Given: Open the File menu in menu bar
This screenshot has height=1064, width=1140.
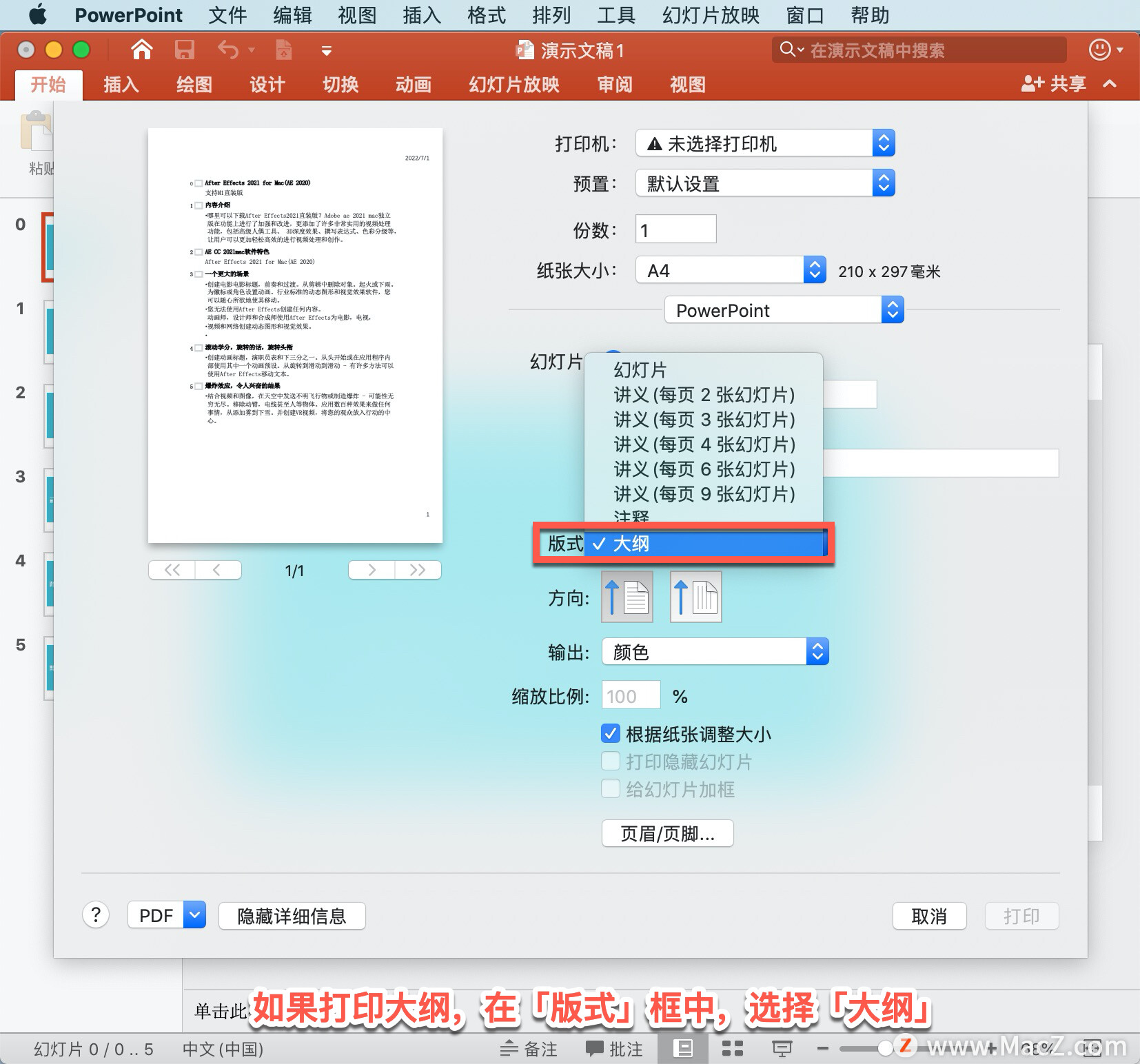Looking at the screenshot, I should point(227,14).
